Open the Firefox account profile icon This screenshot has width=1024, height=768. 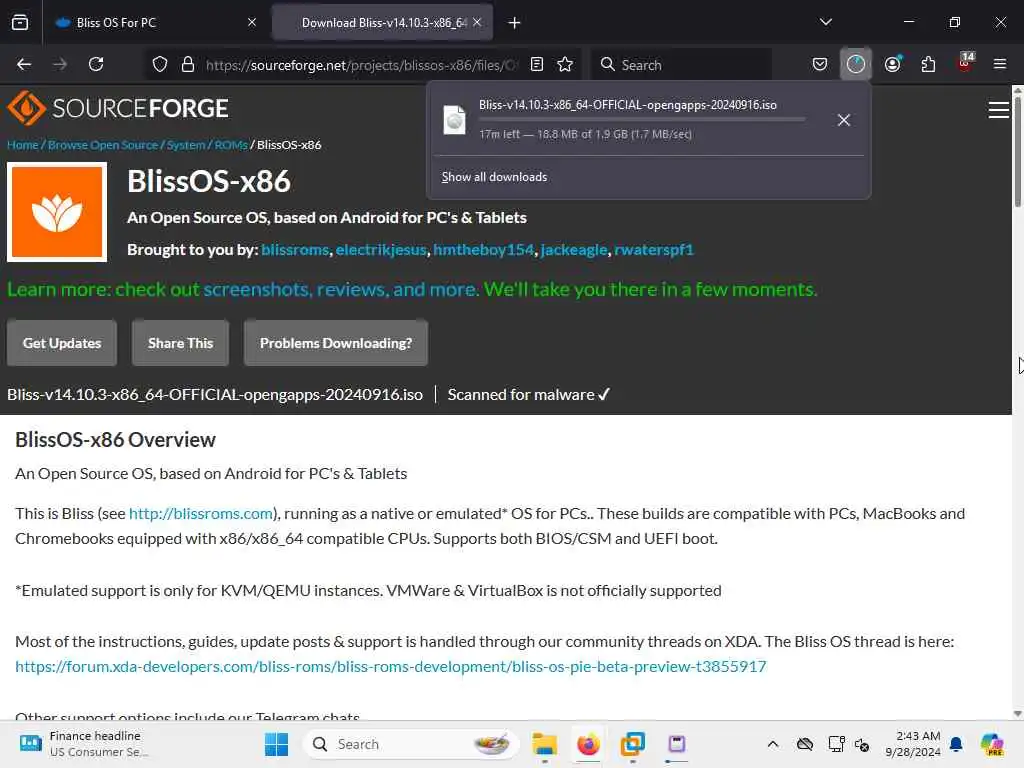pyautogui.click(x=892, y=64)
